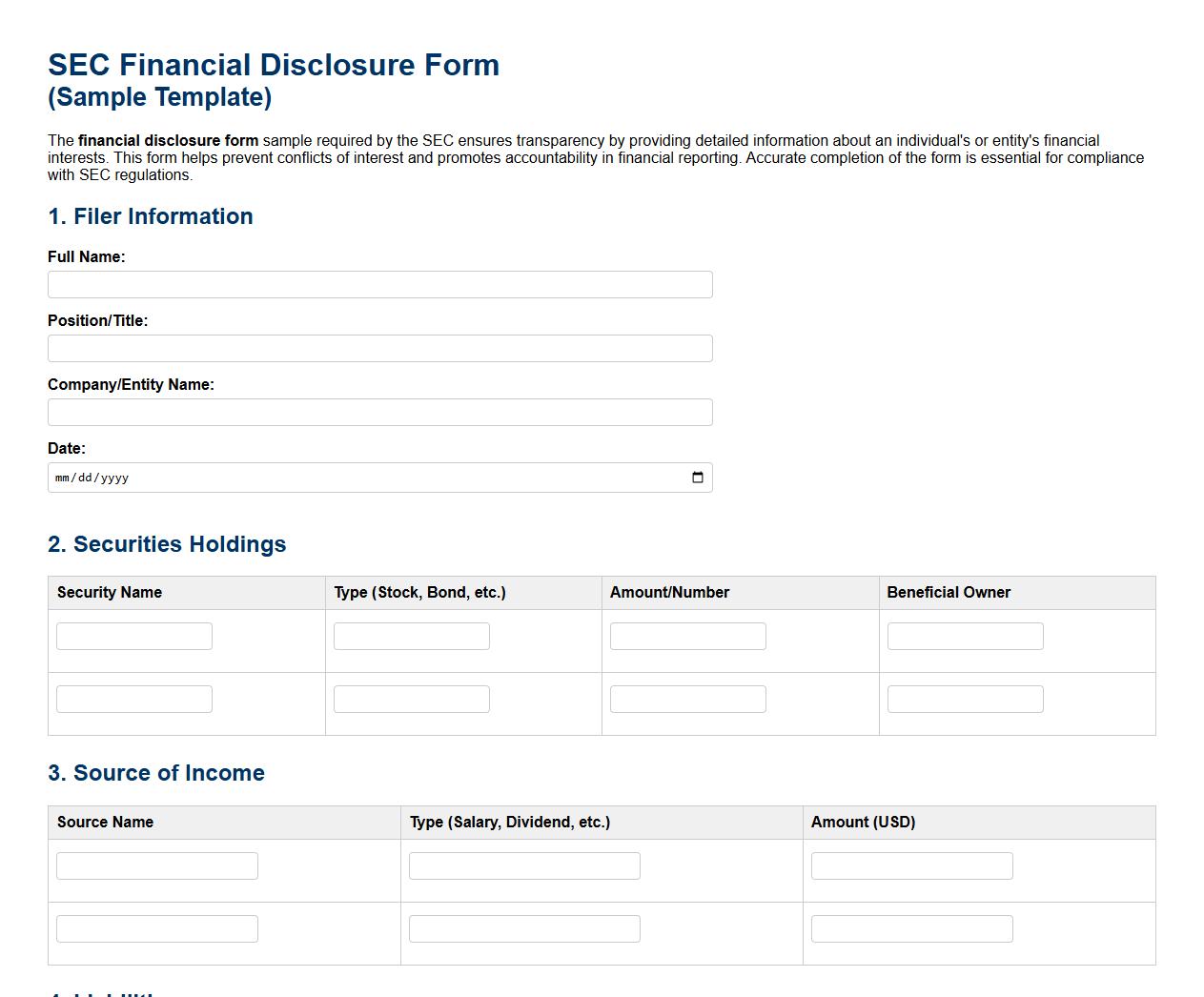Viewport: 1204px width, 997px height.
Task: Click the Full Name input field
Action: [379, 284]
